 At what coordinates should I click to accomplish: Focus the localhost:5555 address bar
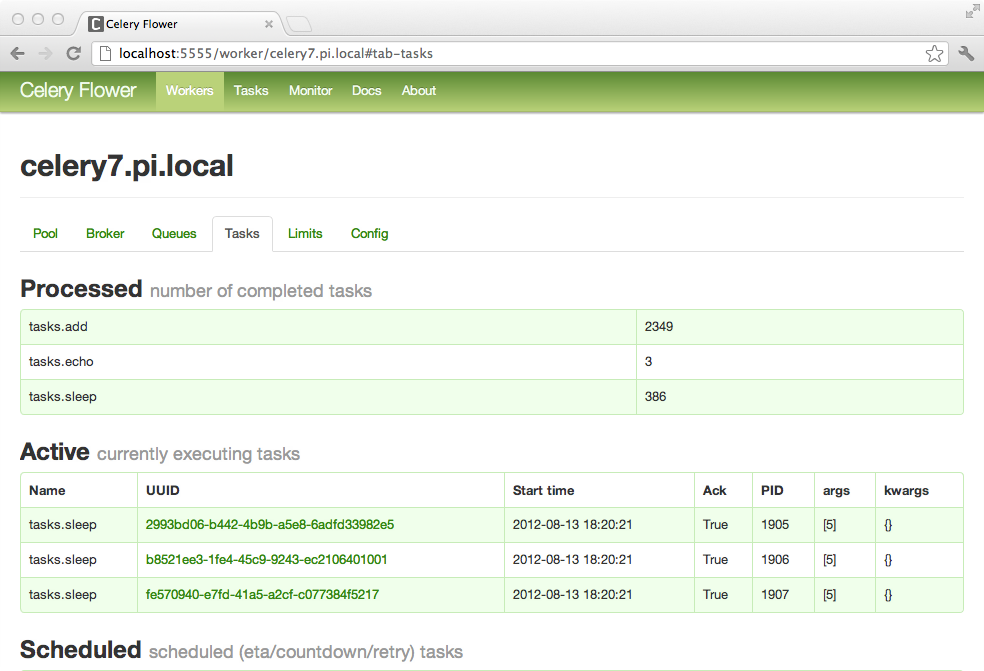tap(519, 53)
